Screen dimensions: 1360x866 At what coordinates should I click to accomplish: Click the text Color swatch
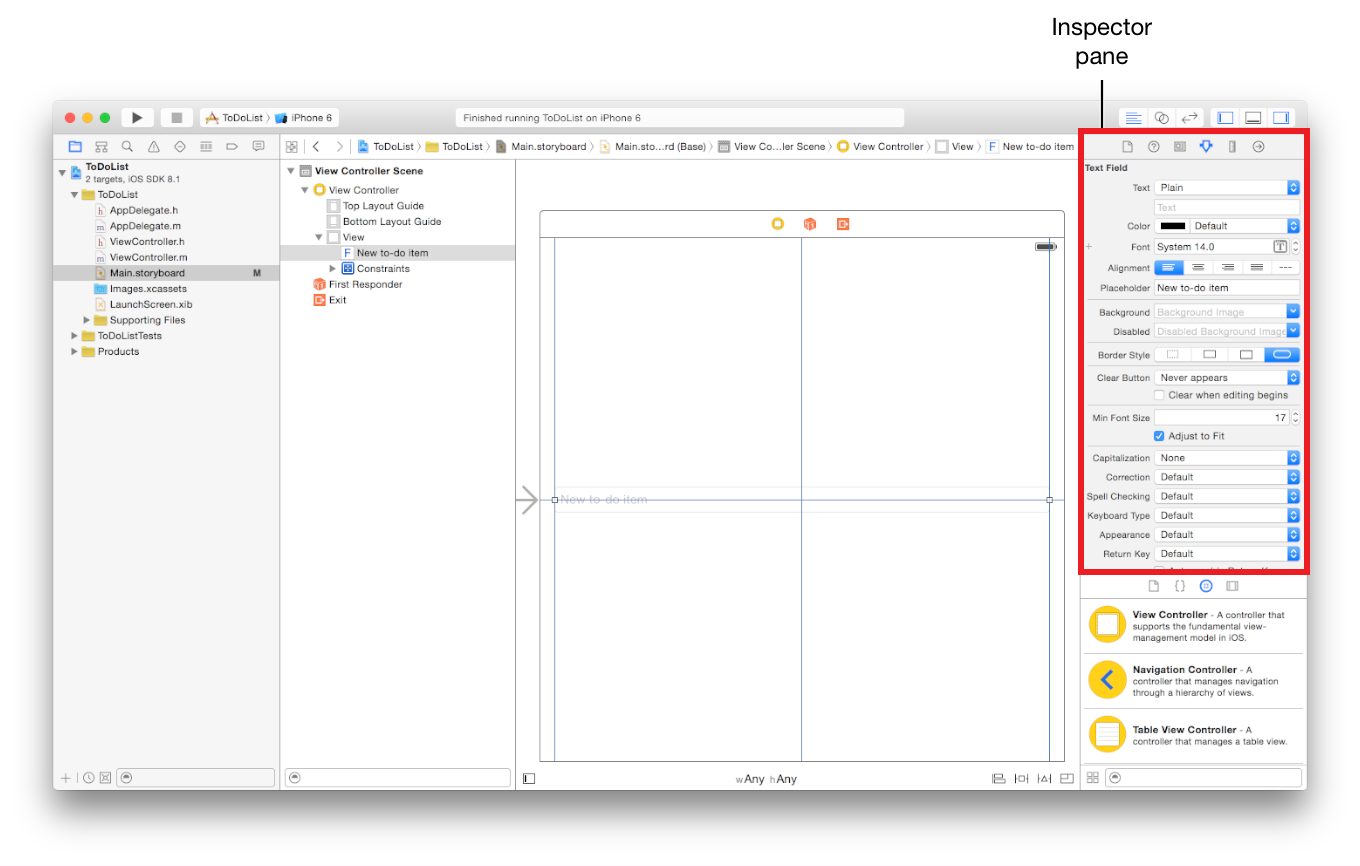point(1172,226)
